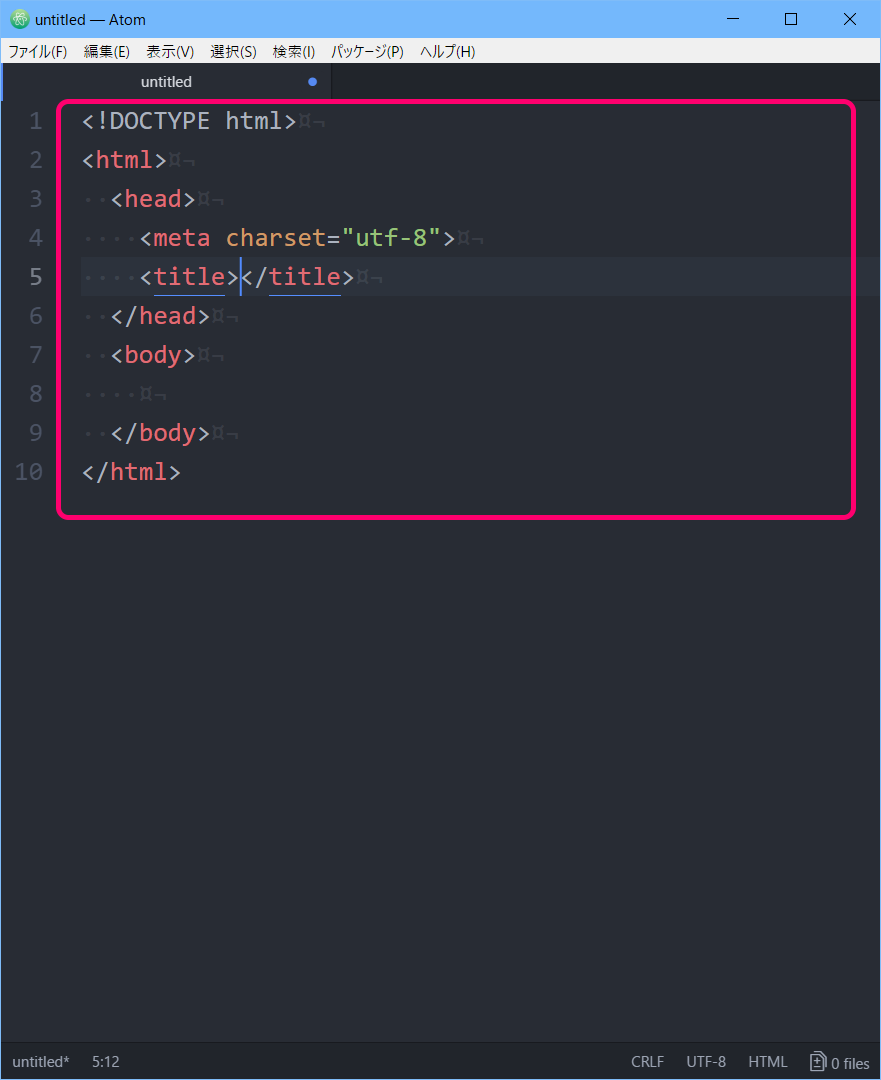Open the Git changes 0 files icon
This screenshot has height=1080, width=881.
(839, 1062)
